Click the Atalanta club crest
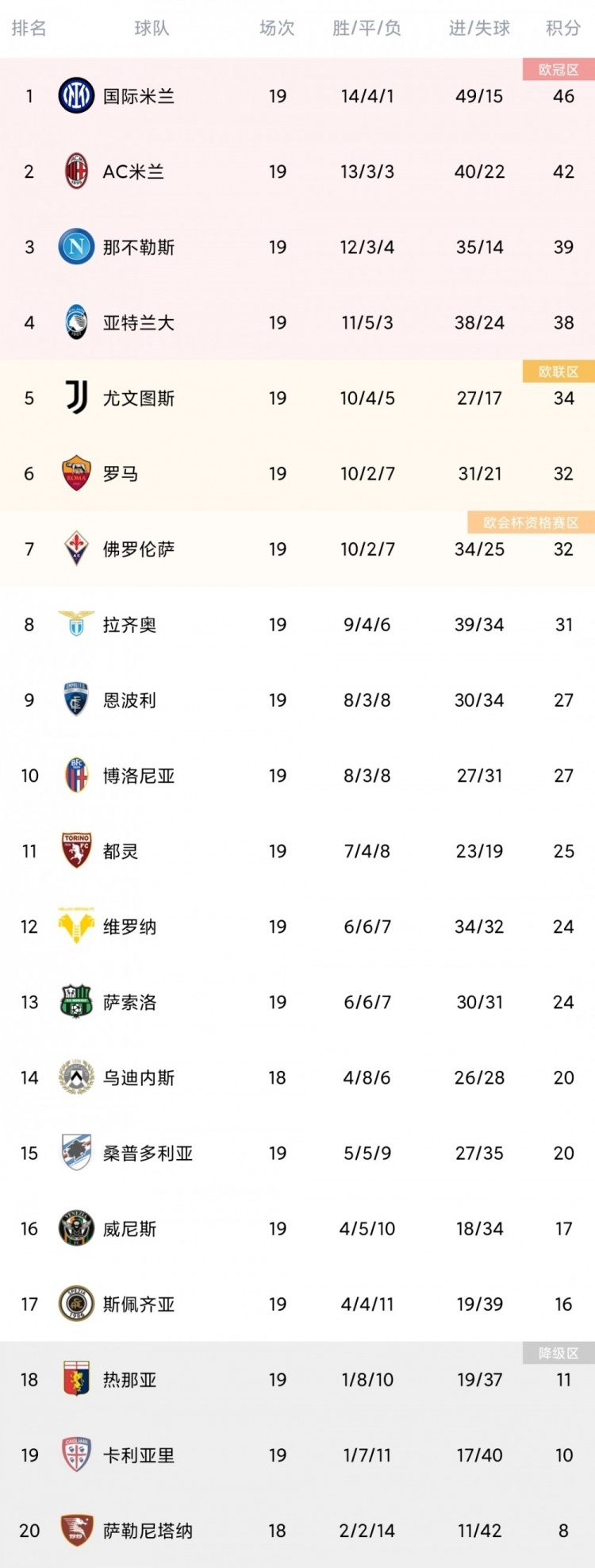This screenshot has height=1568, width=595. point(76,322)
